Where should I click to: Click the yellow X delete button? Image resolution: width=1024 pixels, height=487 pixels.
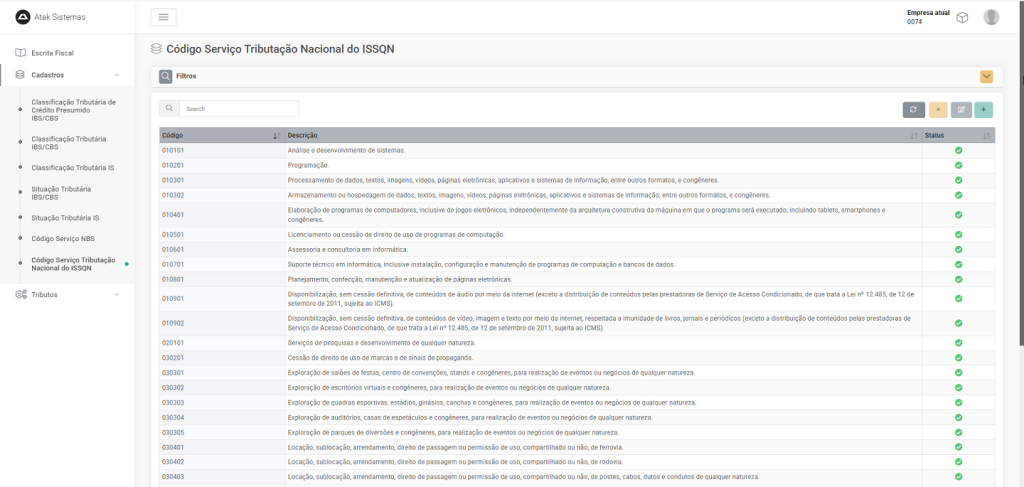point(938,110)
